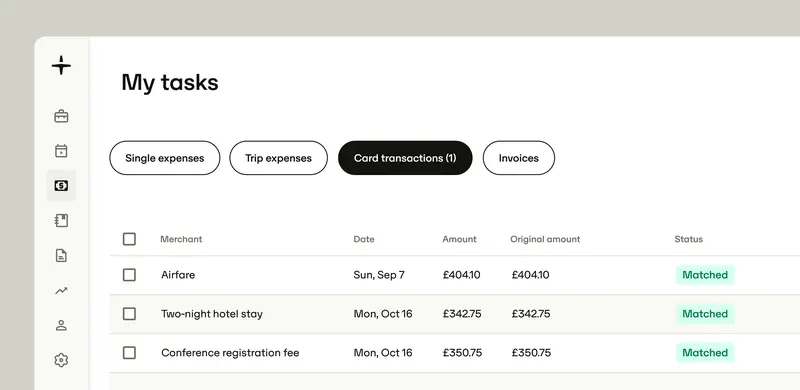This screenshot has width=800, height=390.
Task: Click the four-point star logo icon
Action: tap(61, 65)
